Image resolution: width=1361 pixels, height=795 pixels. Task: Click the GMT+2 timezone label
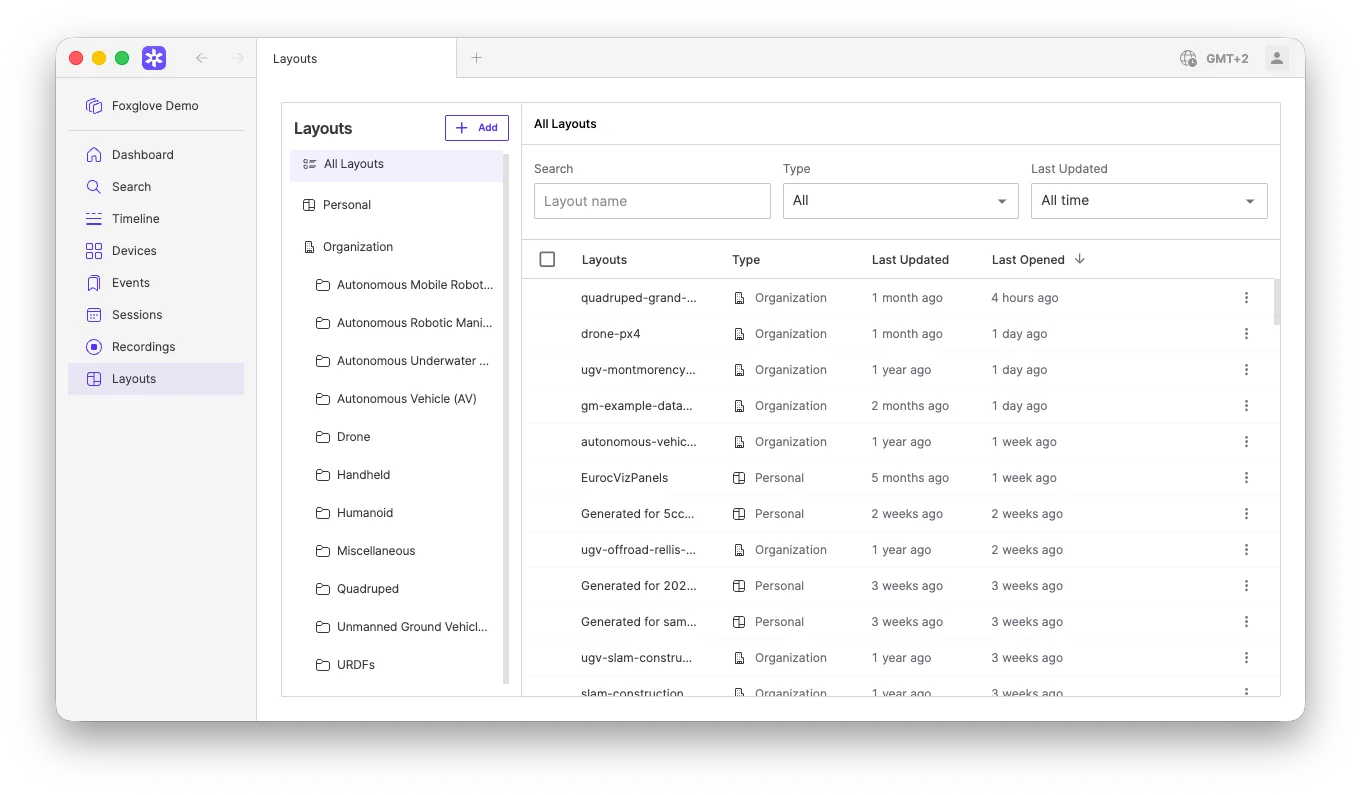pyautogui.click(x=1227, y=59)
